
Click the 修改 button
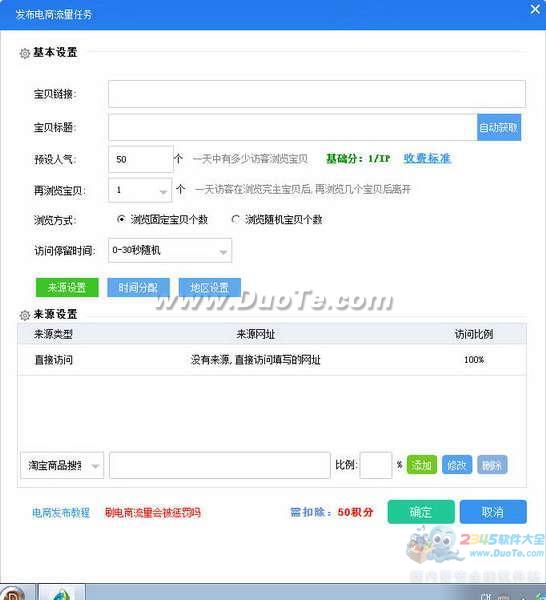[x=457, y=465]
